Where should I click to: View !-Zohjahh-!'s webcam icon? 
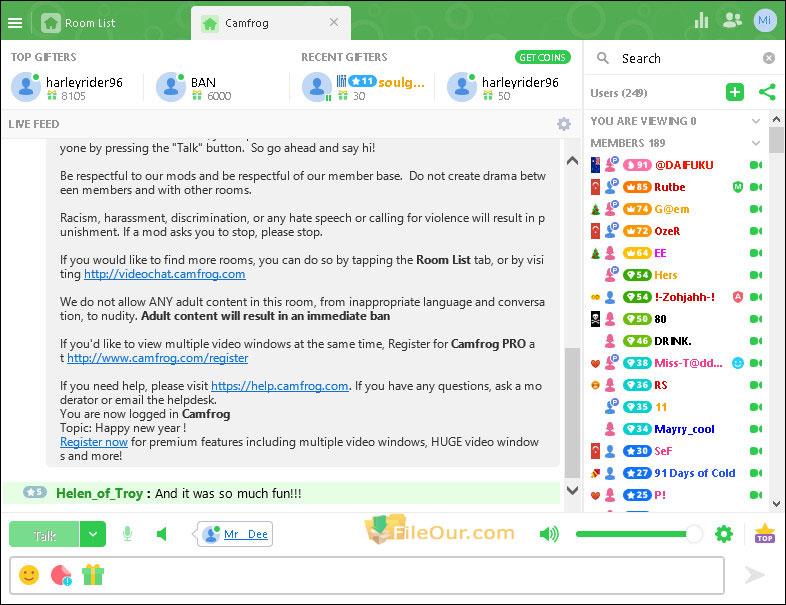pos(756,297)
